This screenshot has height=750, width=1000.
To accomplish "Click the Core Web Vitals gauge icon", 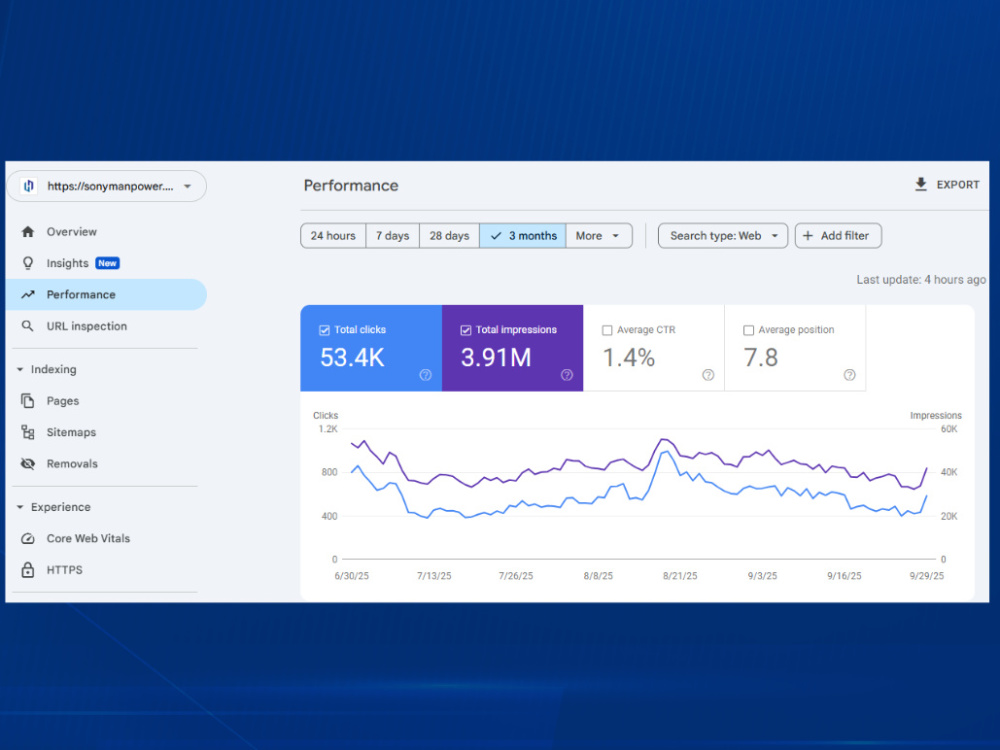I will [27, 538].
